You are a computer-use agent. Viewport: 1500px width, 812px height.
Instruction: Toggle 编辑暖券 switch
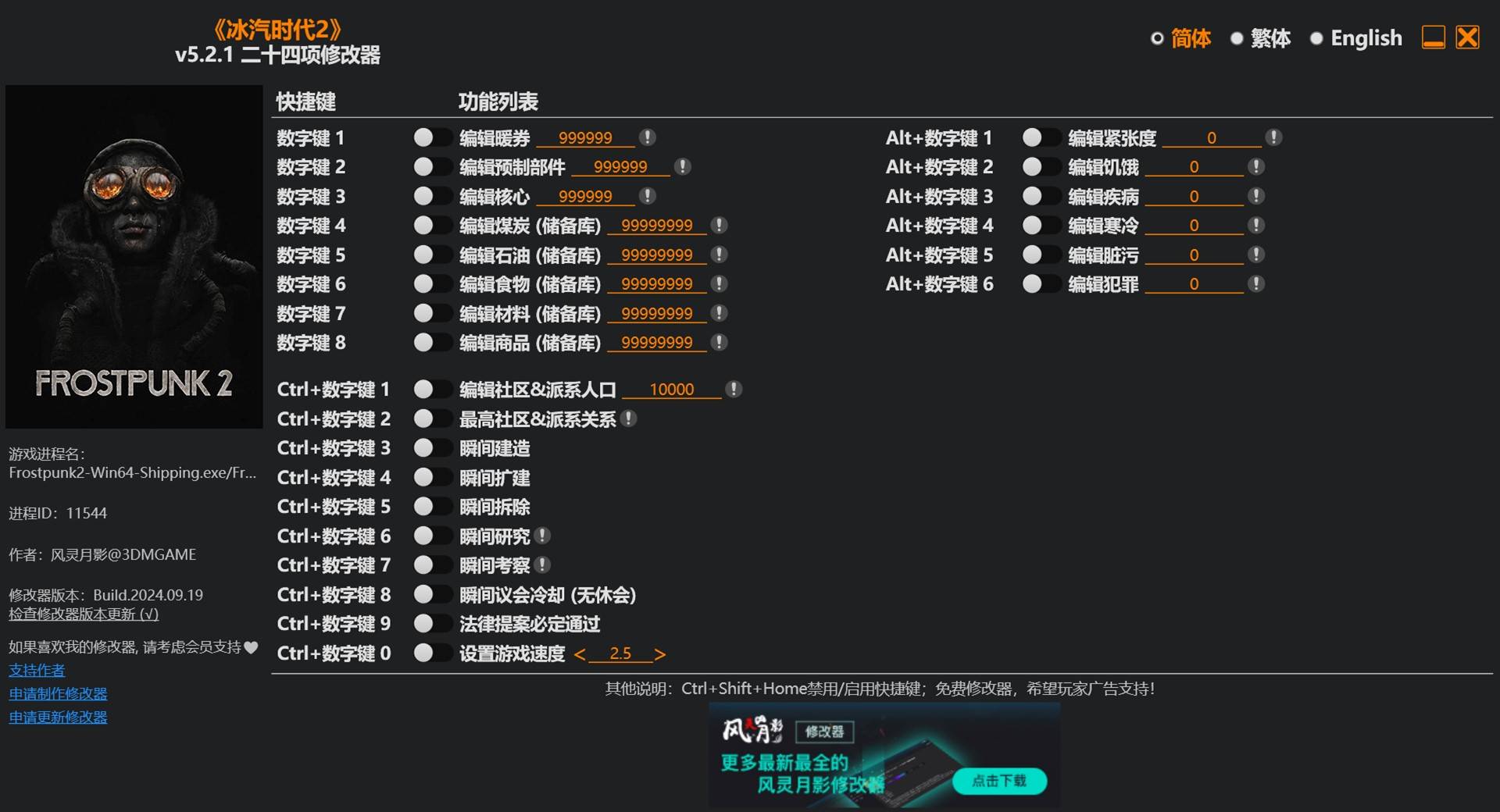432,137
